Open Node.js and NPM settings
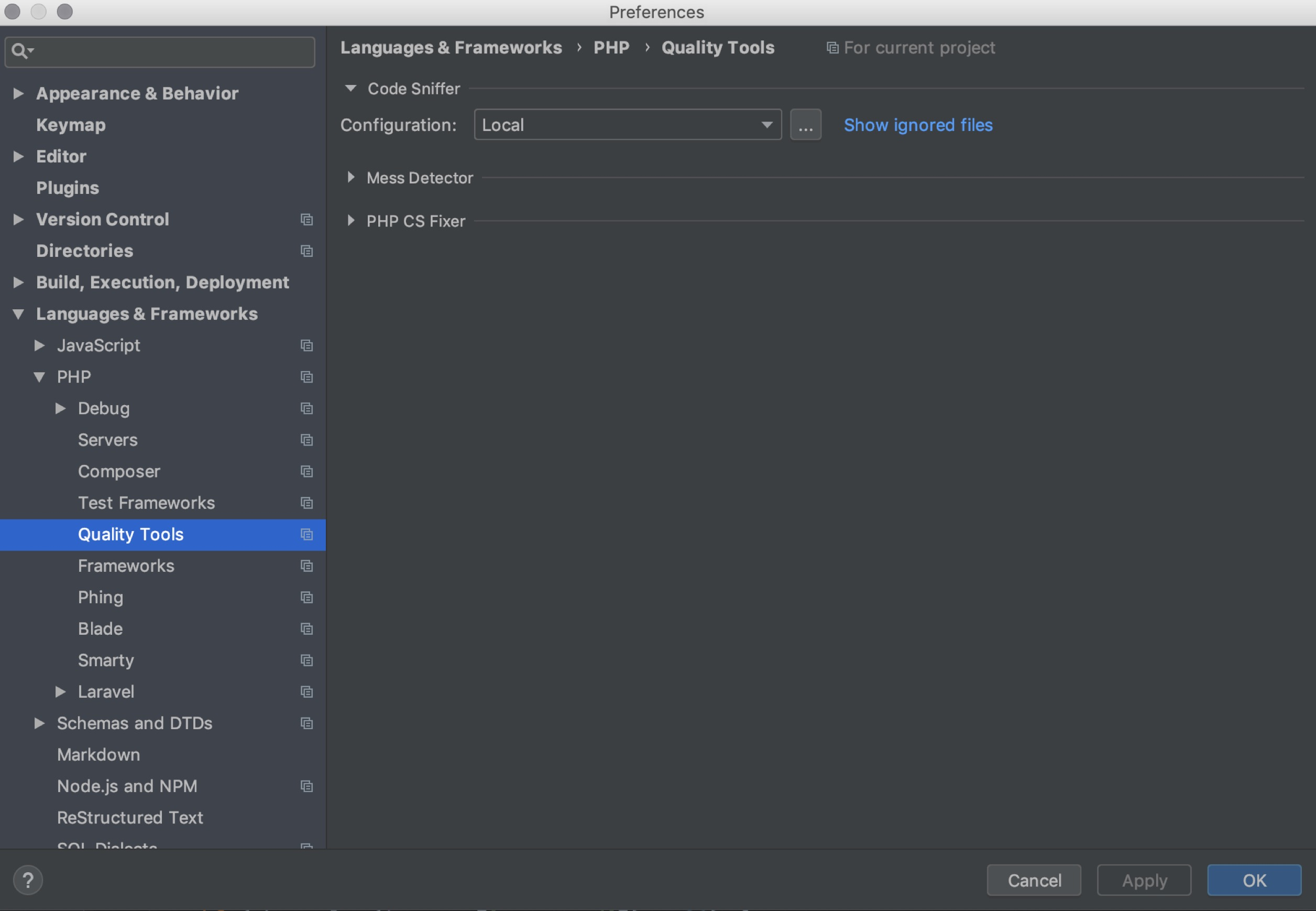The image size is (1316, 911). 127,787
